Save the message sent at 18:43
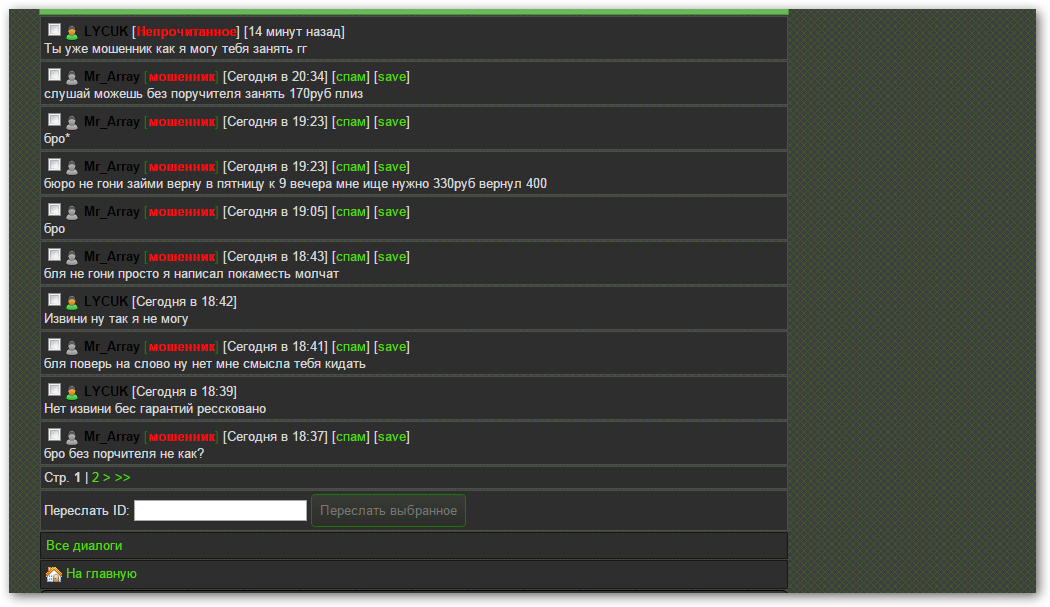 tap(392, 257)
